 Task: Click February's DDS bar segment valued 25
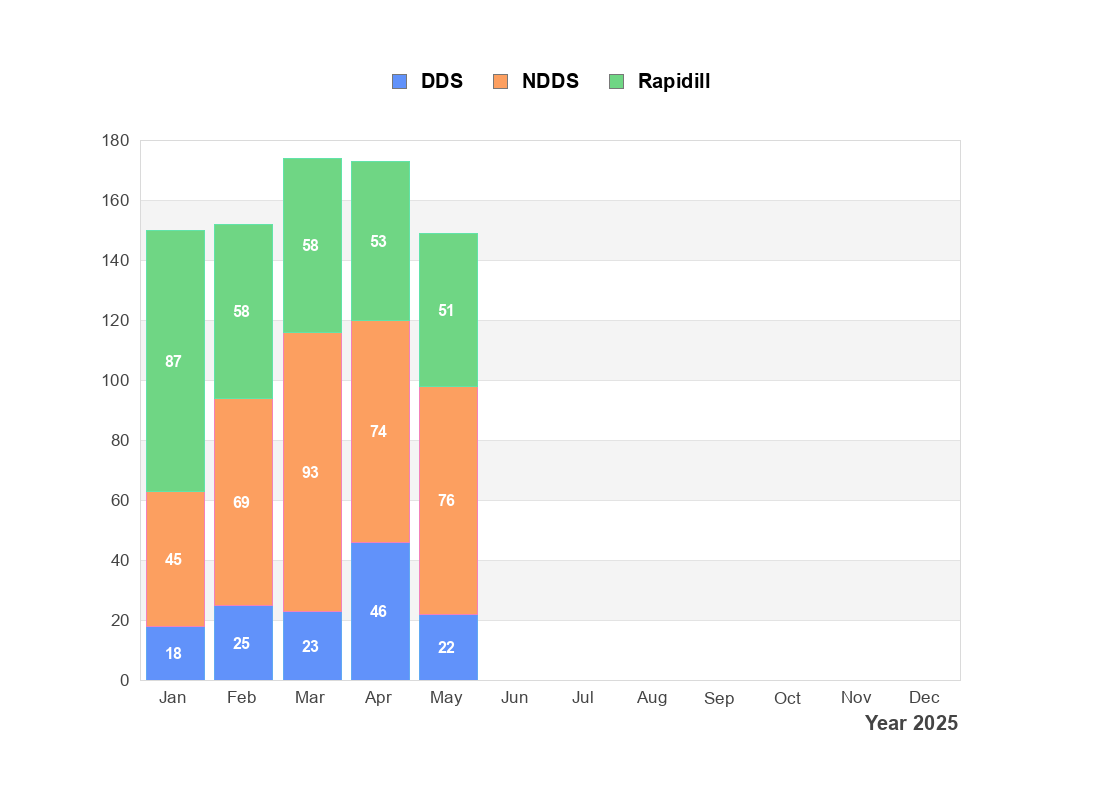pos(243,643)
